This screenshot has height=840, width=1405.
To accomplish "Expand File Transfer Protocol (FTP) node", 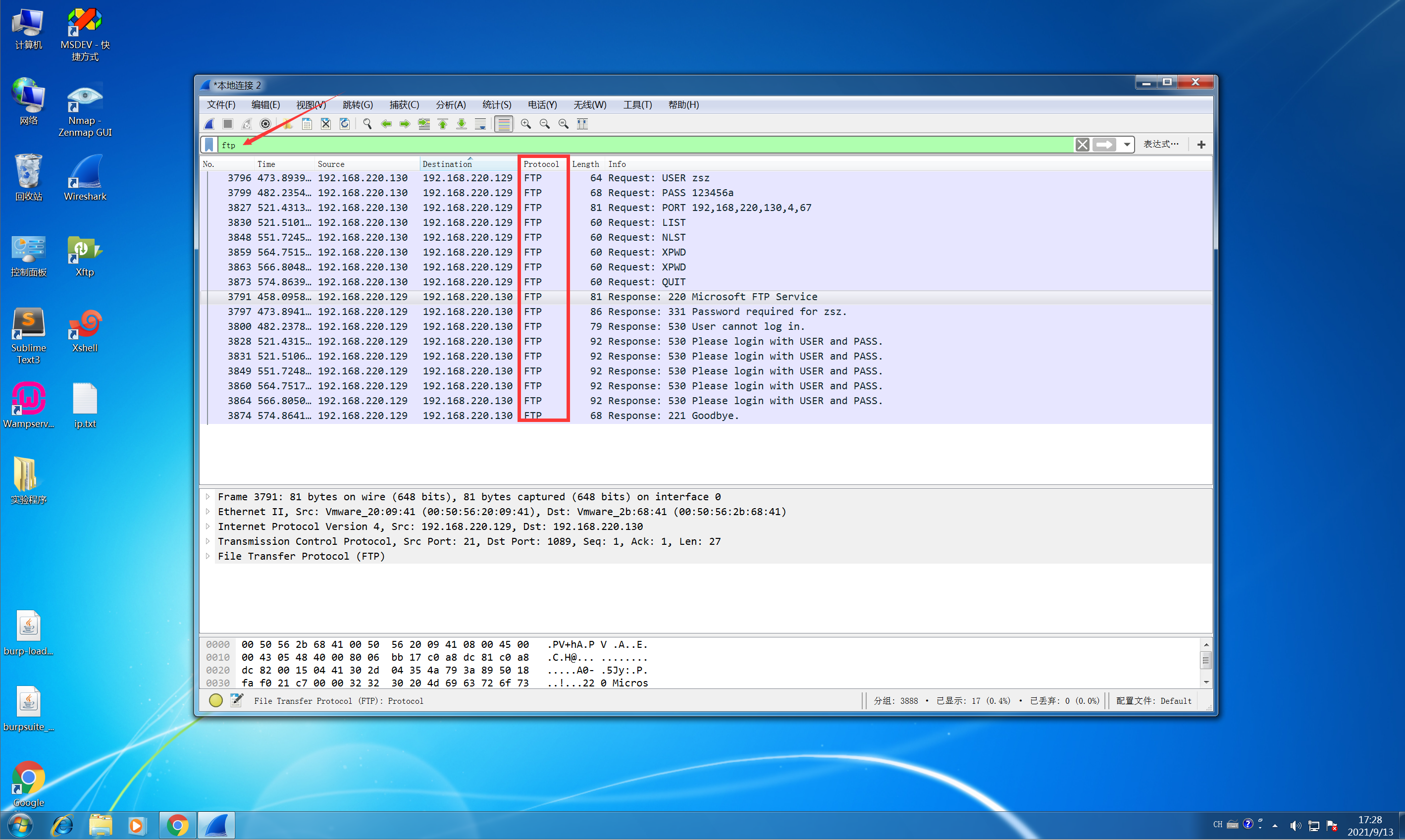I will pos(208,556).
